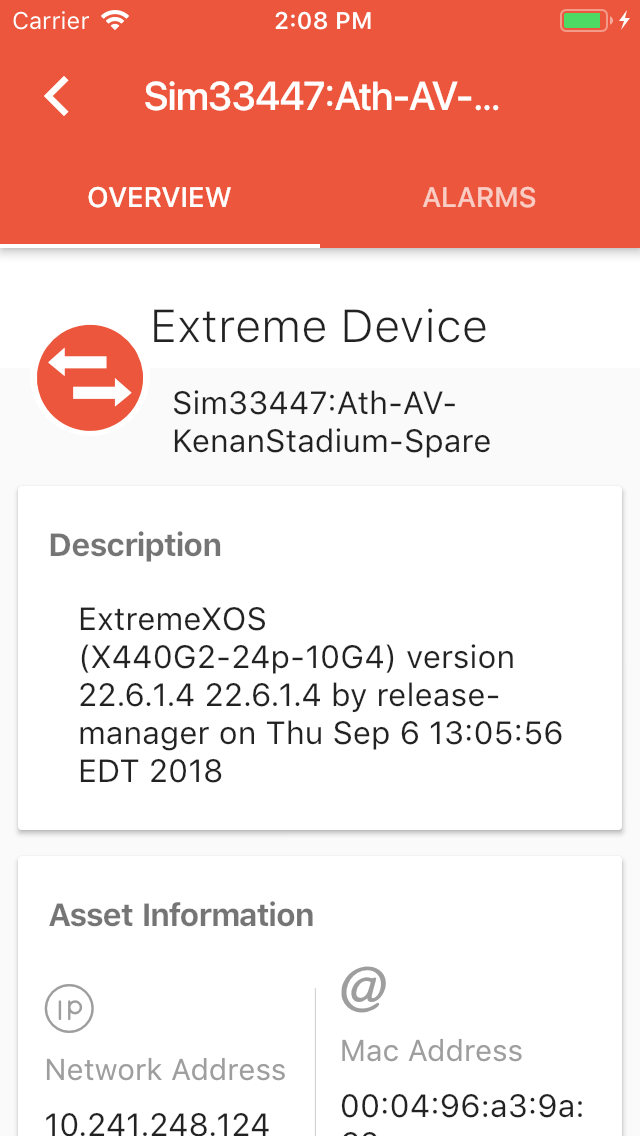
Task: Tap the Mac Address label
Action: [431, 1050]
